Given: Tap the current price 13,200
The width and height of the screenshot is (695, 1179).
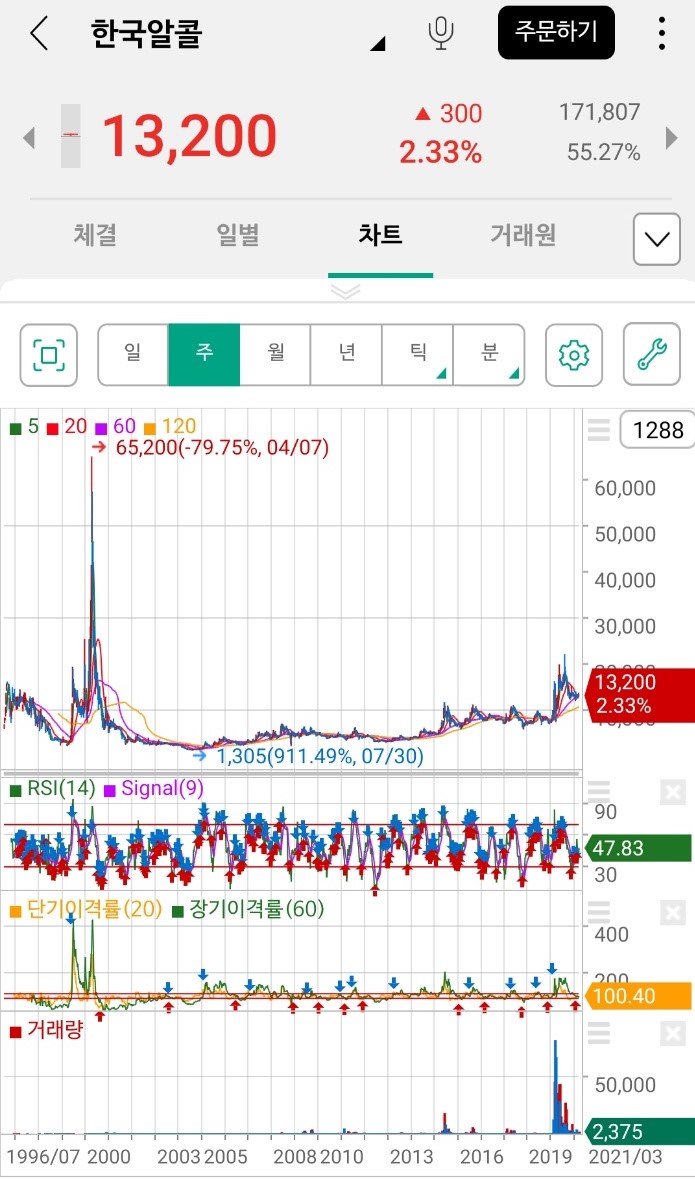Looking at the screenshot, I should (x=189, y=136).
